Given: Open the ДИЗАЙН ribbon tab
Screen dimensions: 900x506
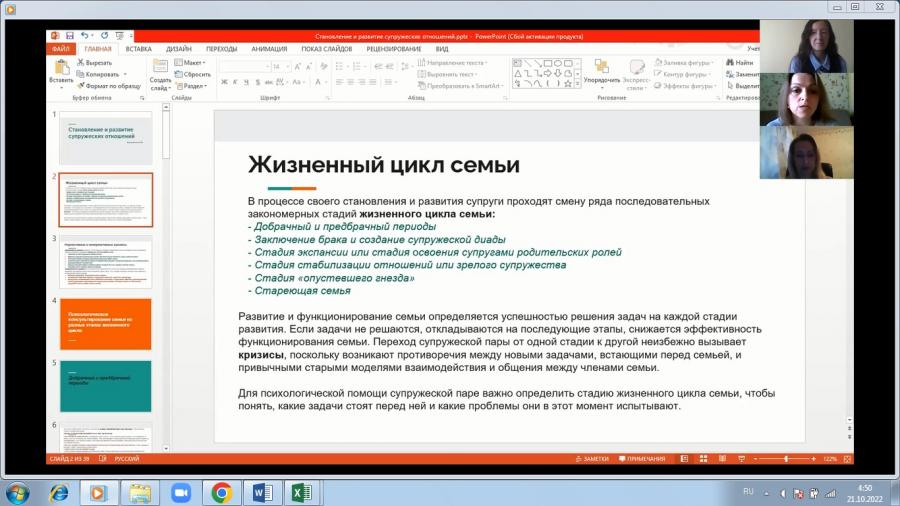Looking at the screenshot, I should tap(179, 49).
